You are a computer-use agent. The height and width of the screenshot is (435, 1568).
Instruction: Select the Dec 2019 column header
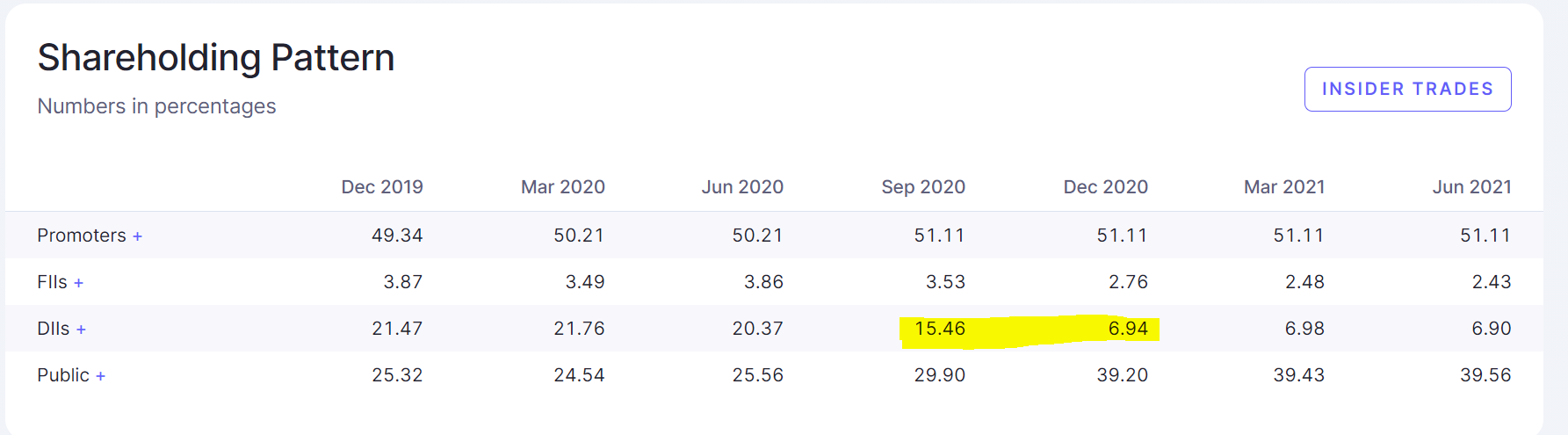382,187
